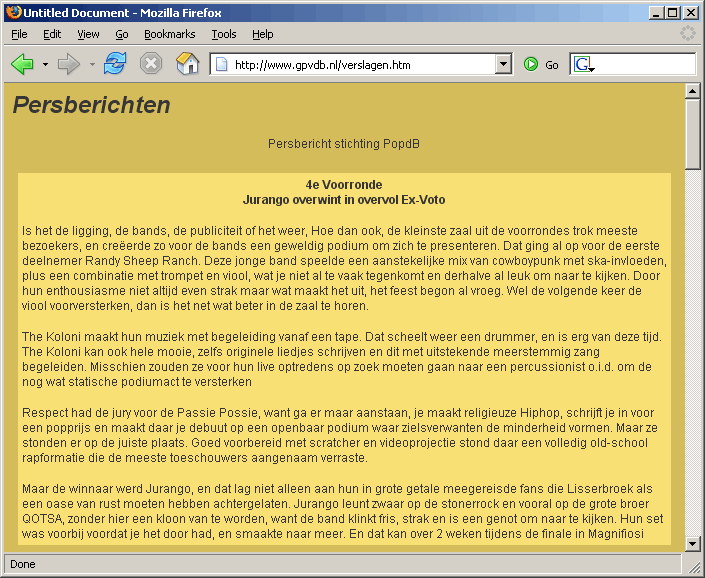Image resolution: width=705 pixels, height=578 pixels.
Task: Click the Firefox logo in title bar
Action: tap(13, 12)
